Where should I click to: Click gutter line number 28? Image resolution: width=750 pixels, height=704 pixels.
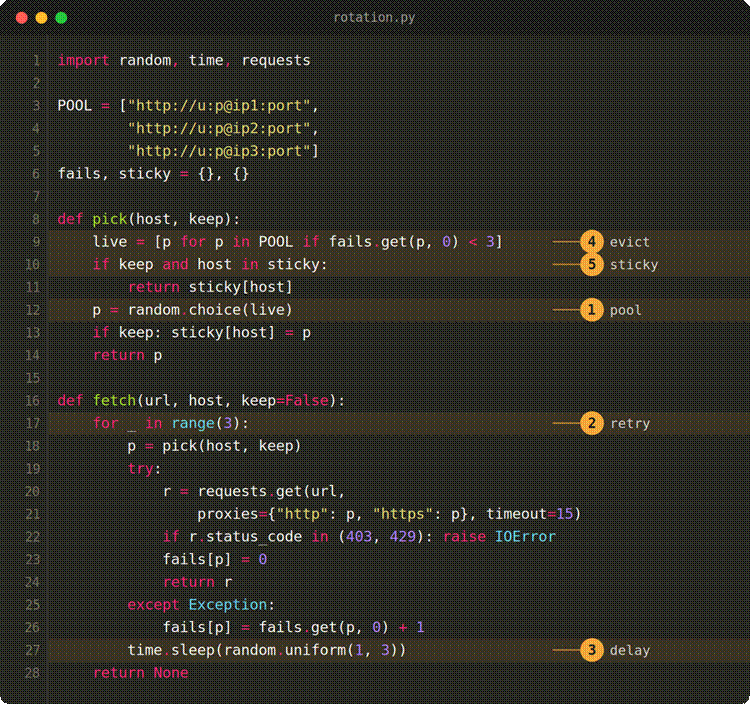point(33,673)
